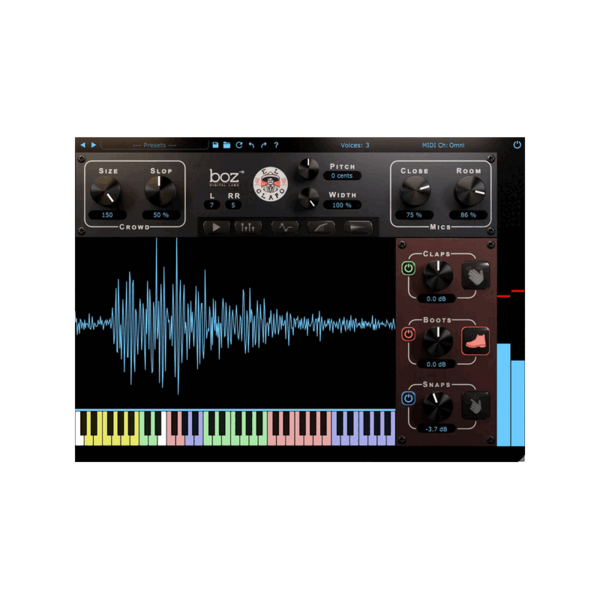Click the reload preset icon

(239, 145)
